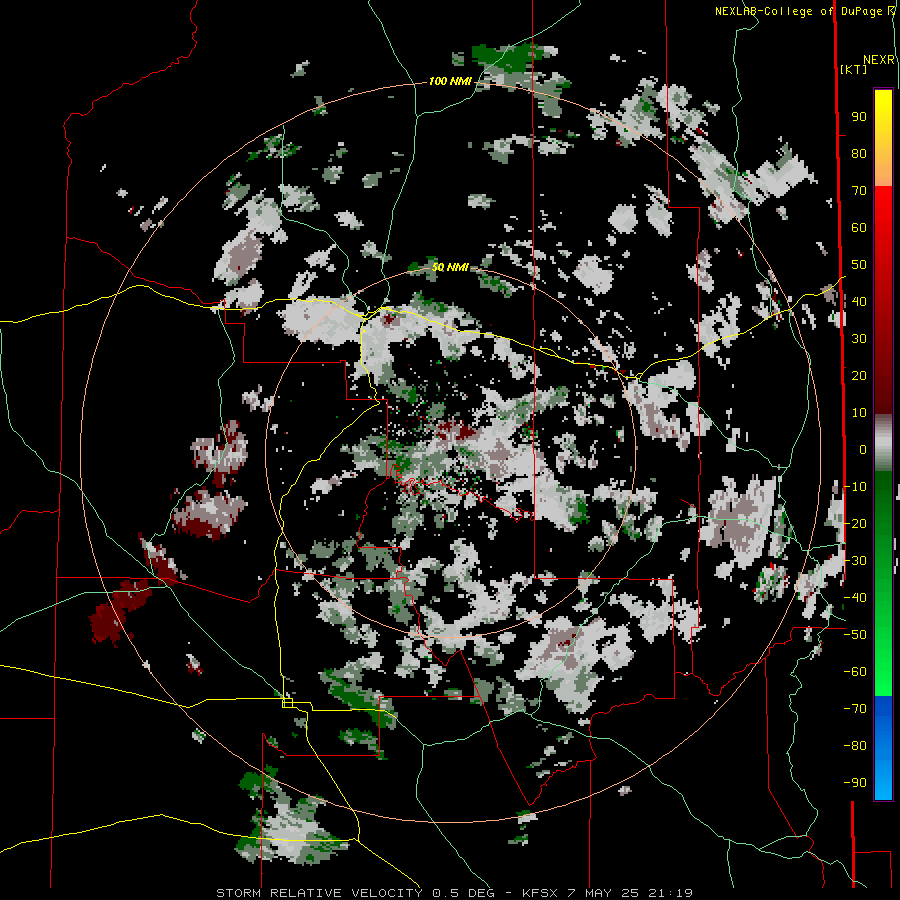The height and width of the screenshot is (900, 900).
Task: Click the yellow segment of the velocity color bar
Action: click(x=883, y=138)
